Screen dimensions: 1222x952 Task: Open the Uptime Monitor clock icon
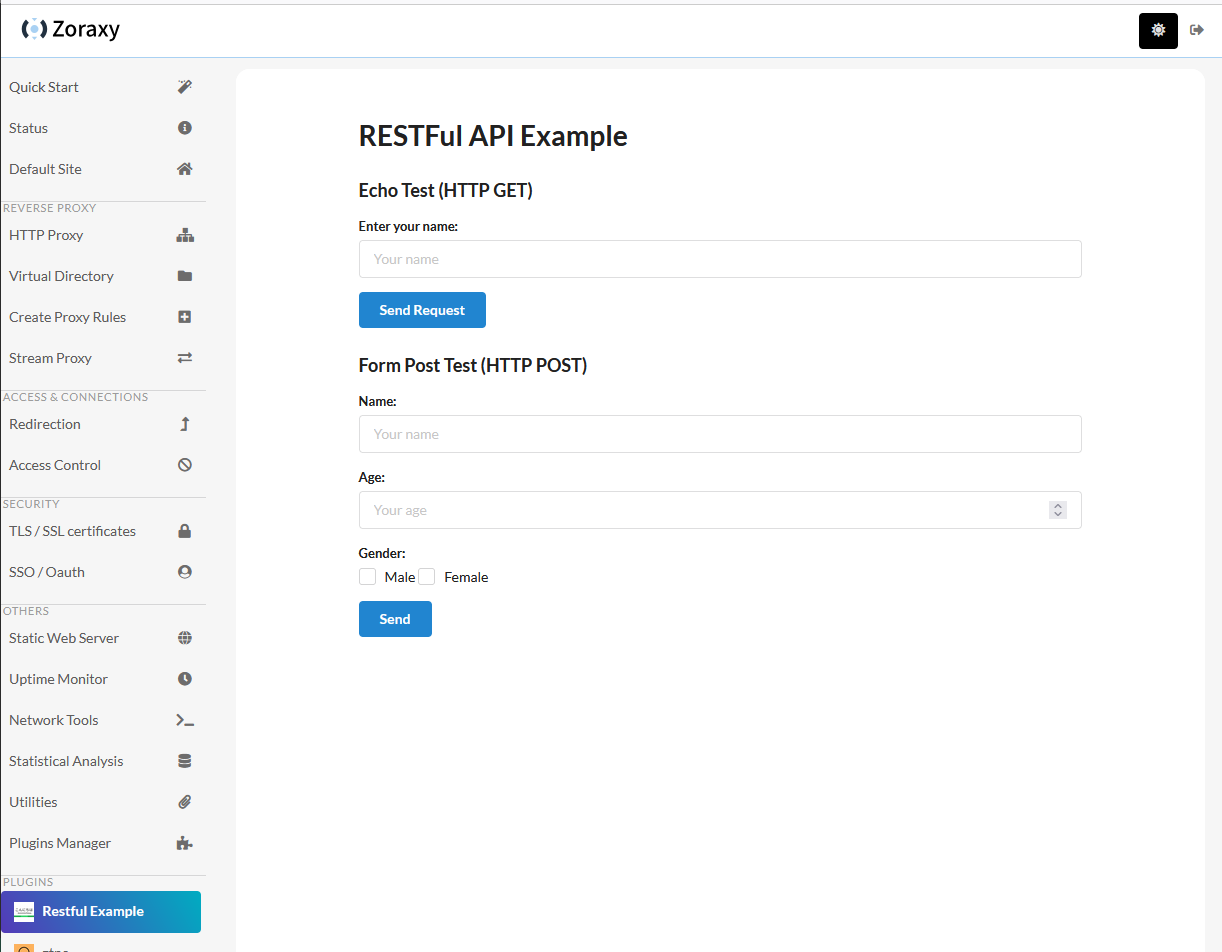(184, 679)
